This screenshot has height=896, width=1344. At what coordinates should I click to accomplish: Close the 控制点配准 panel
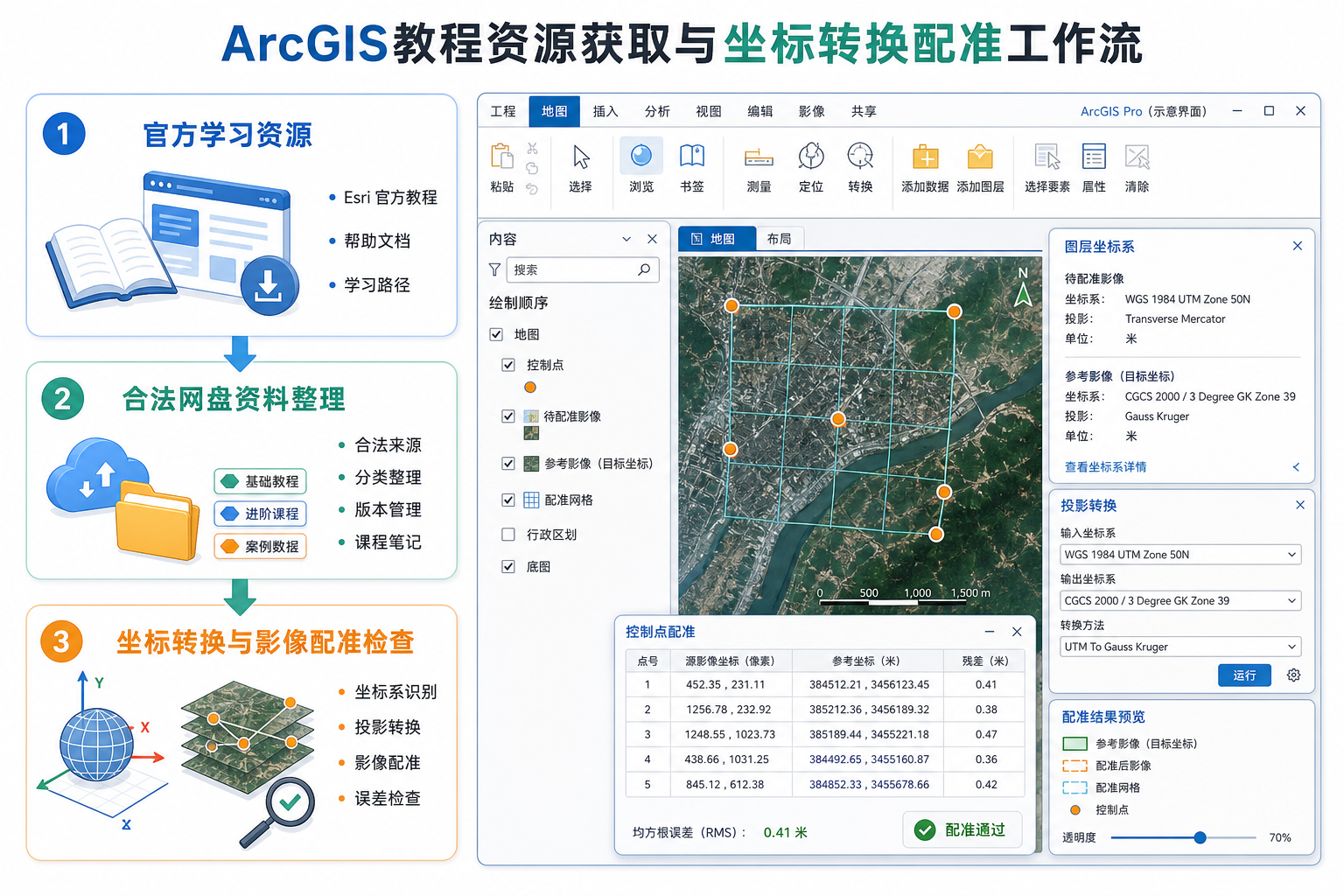point(1017,632)
